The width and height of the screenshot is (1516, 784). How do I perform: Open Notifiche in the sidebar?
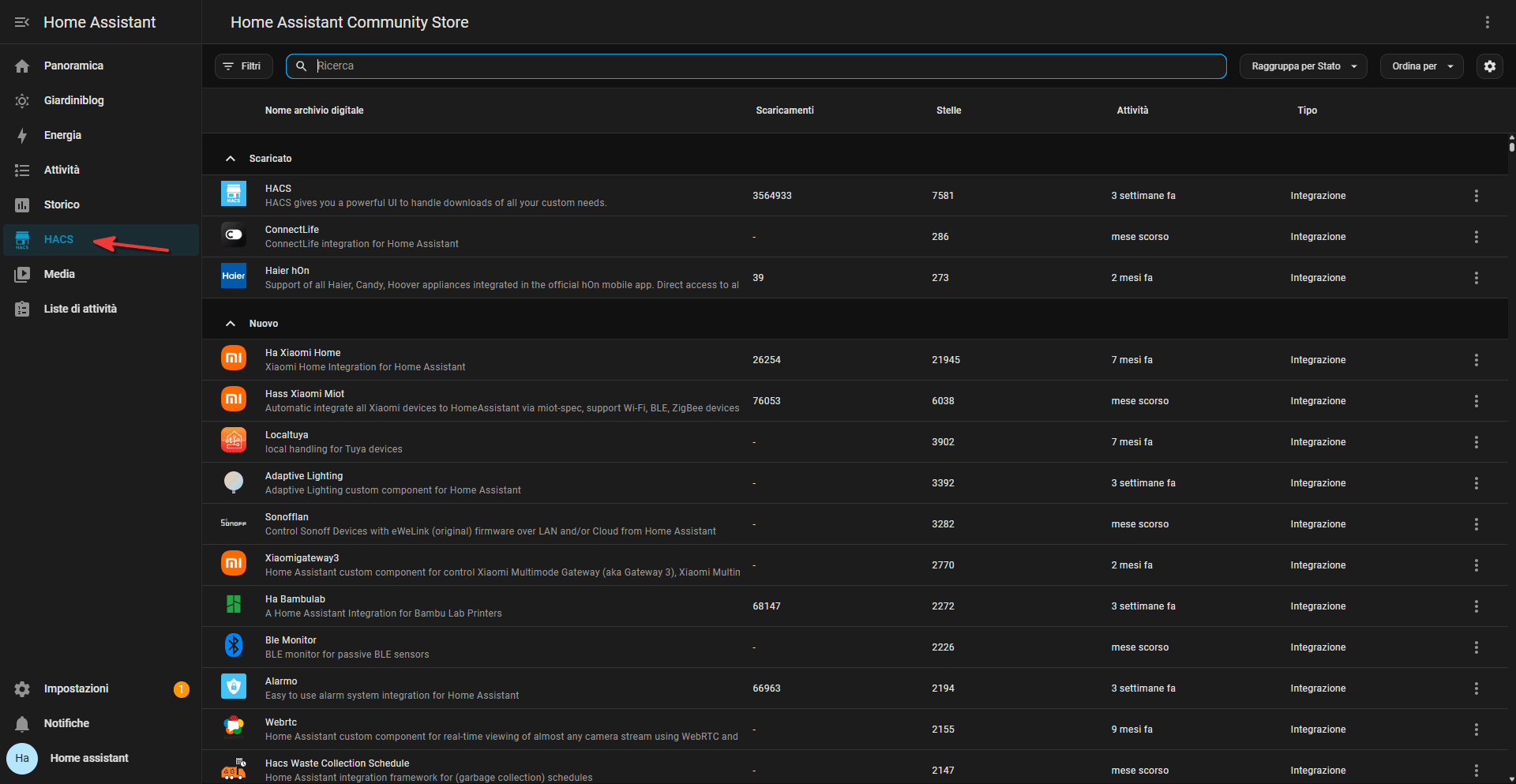(x=101, y=723)
